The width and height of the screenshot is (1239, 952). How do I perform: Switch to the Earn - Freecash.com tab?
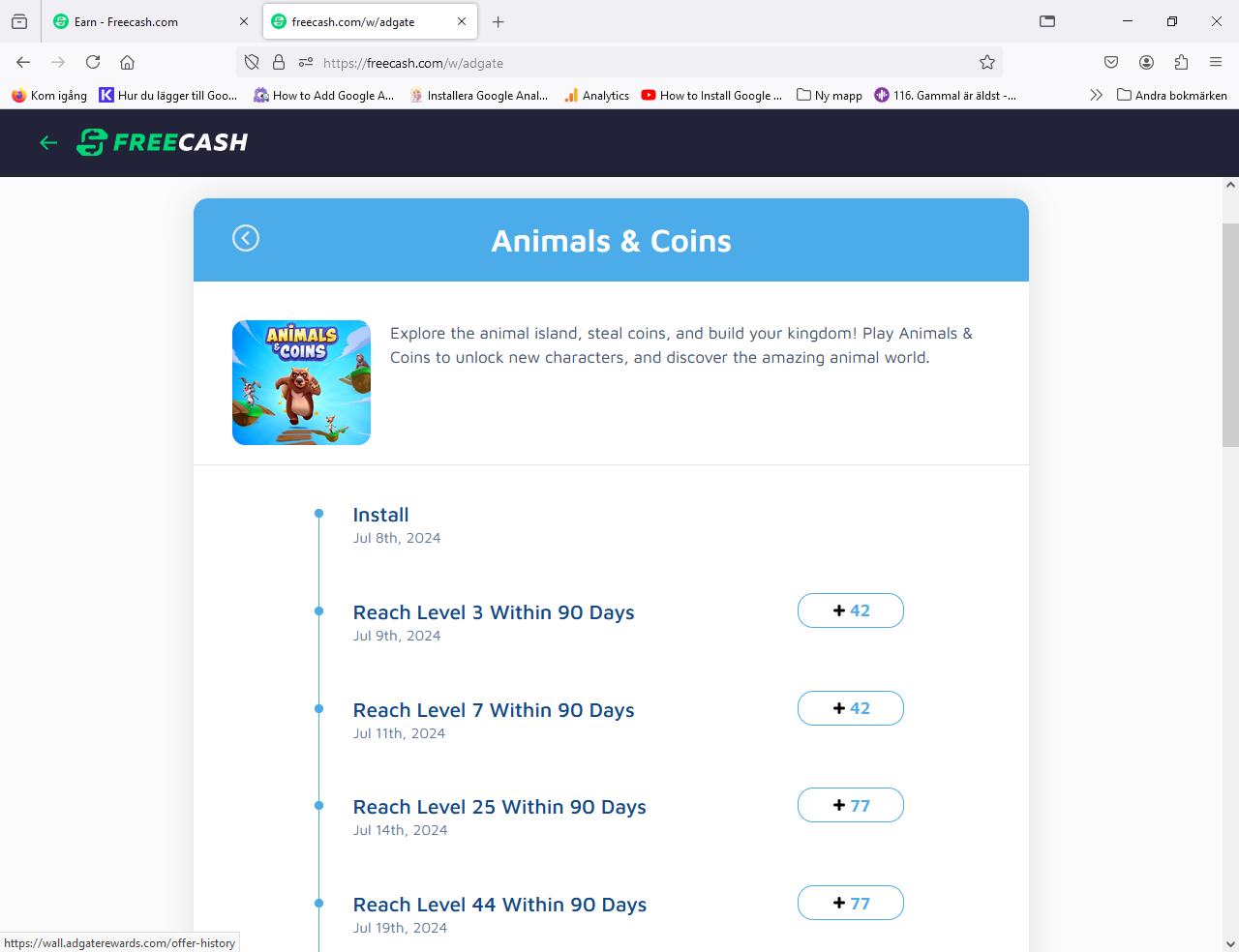click(x=150, y=21)
